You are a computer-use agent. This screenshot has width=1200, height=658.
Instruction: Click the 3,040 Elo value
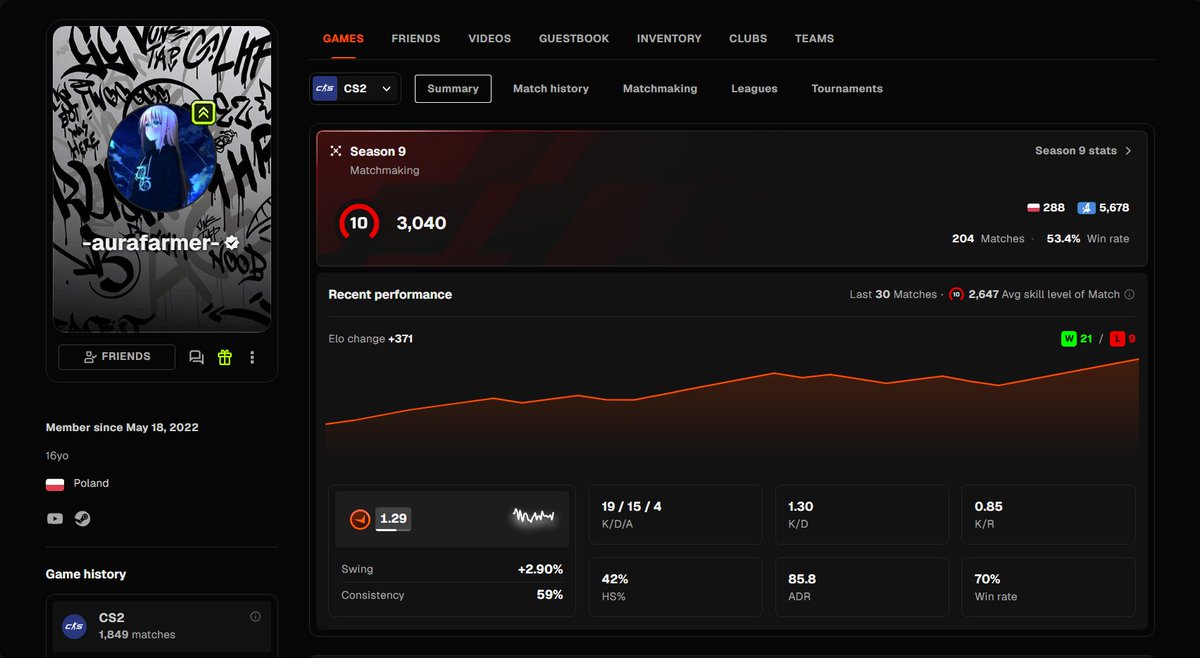pos(422,223)
